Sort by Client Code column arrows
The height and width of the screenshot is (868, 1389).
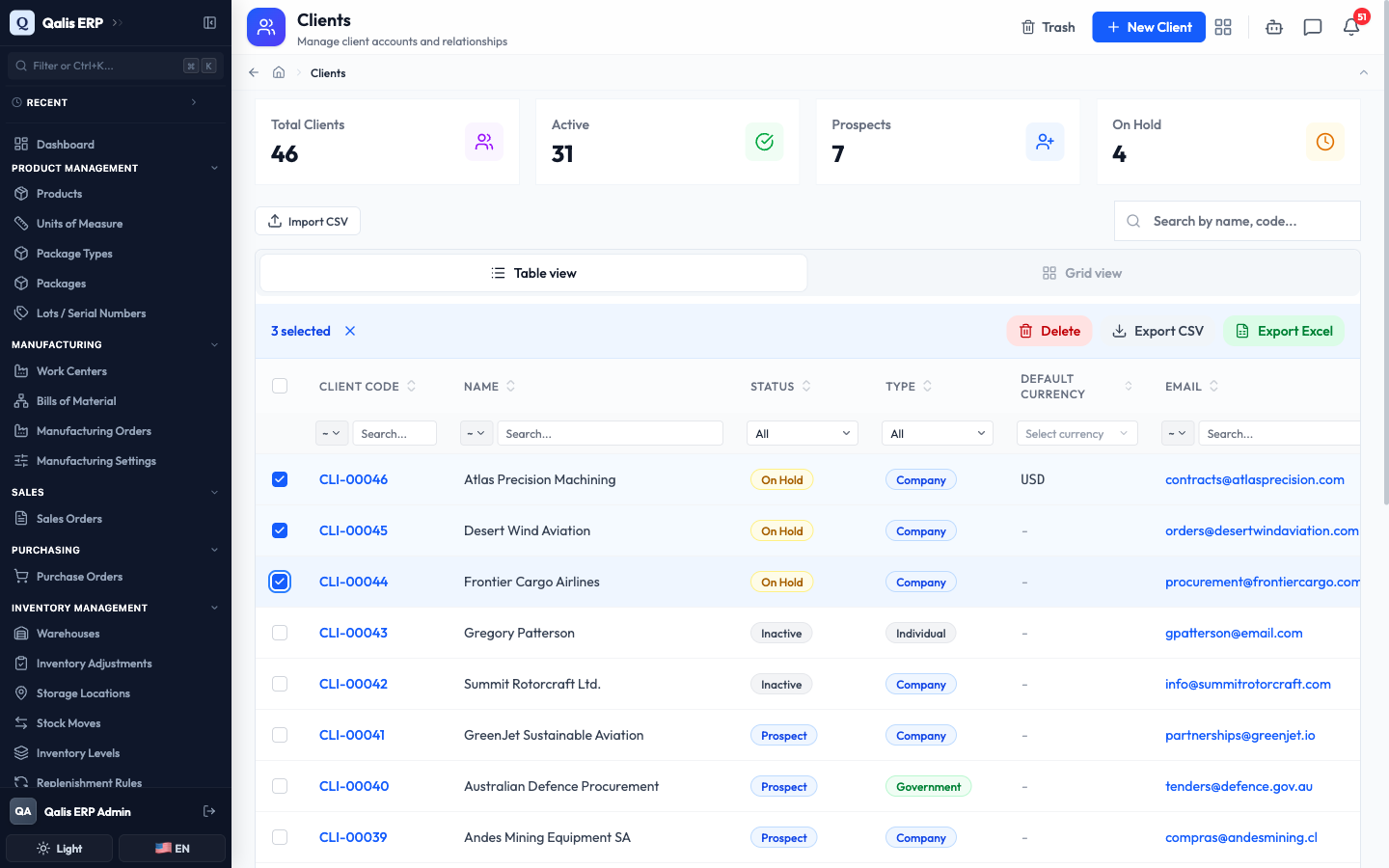411,386
